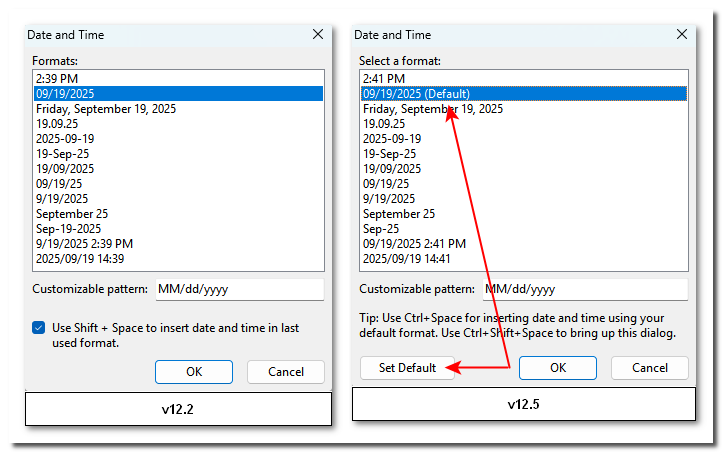The image size is (722, 452).
Task: Choose the 09/19/2025 2:41 PM format
Action: 414,243
